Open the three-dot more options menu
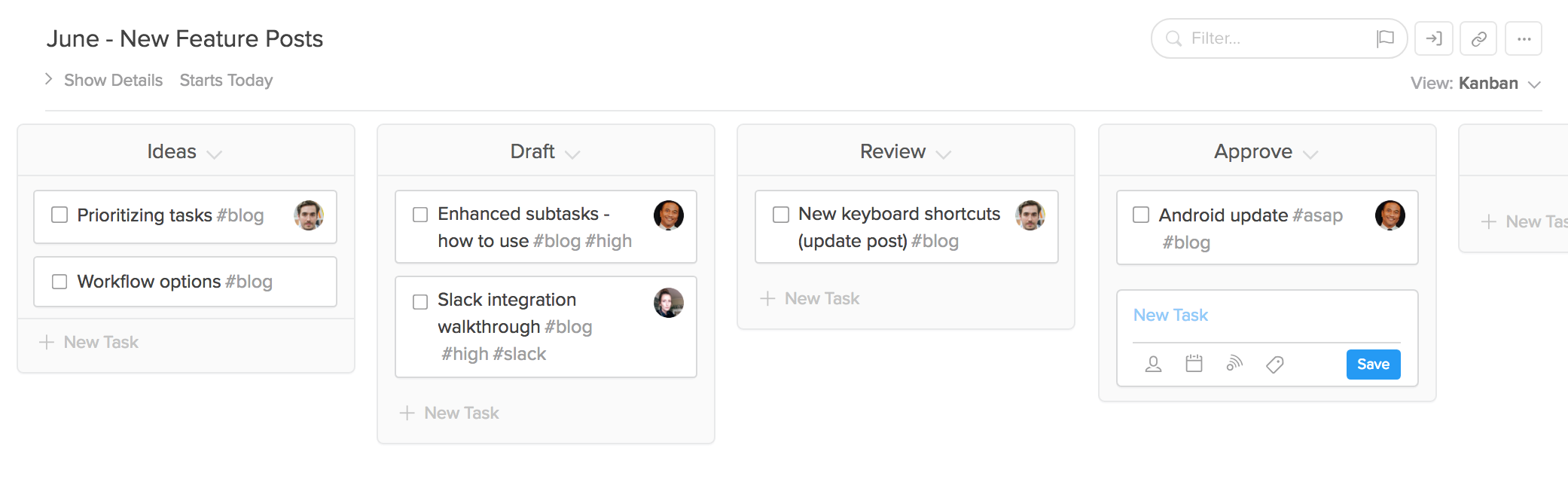Viewport: 1568px width, 482px height. (1524, 38)
